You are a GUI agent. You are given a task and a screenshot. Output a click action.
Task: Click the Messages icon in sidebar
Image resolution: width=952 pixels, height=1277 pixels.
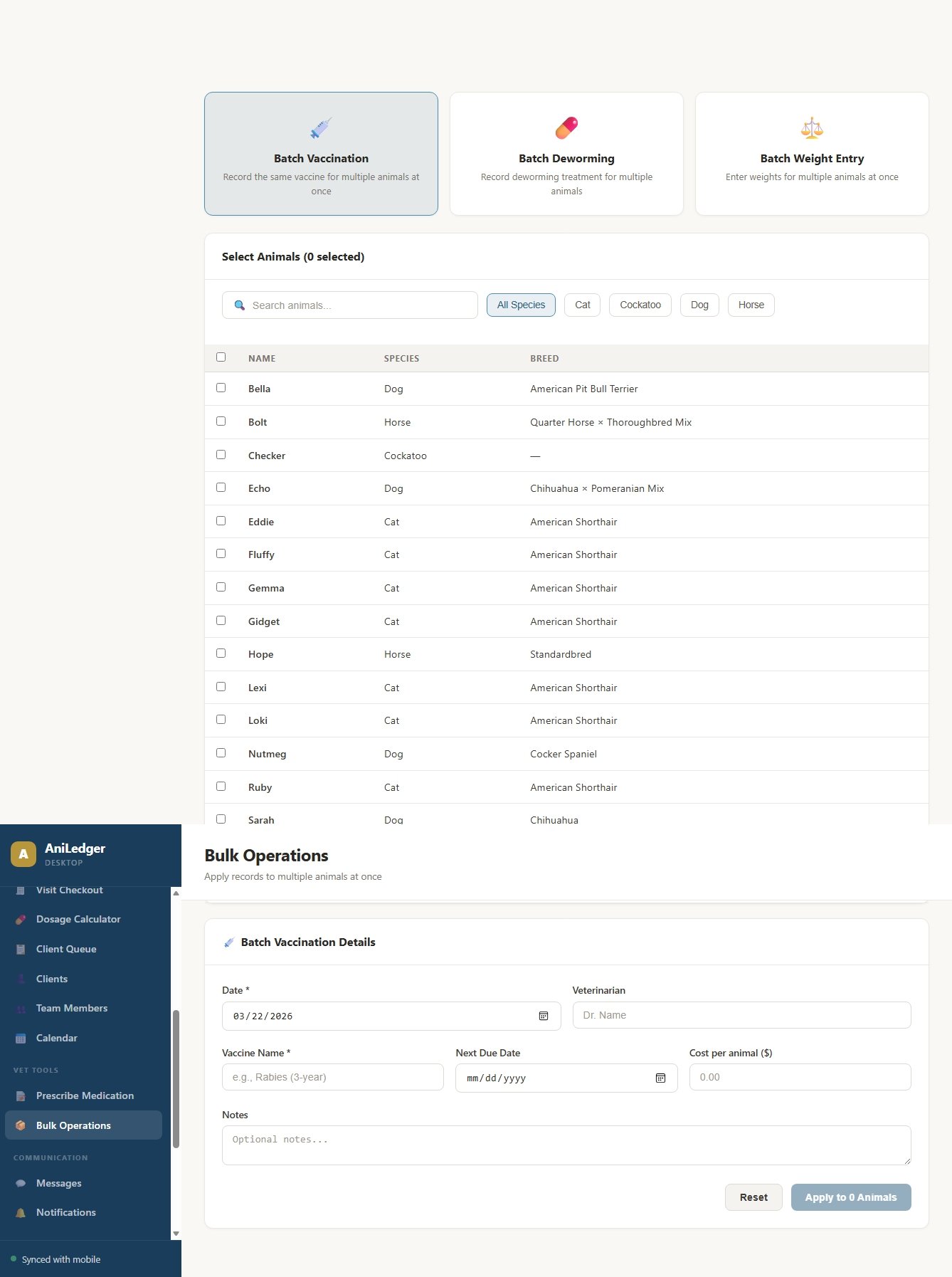point(21,1183)
